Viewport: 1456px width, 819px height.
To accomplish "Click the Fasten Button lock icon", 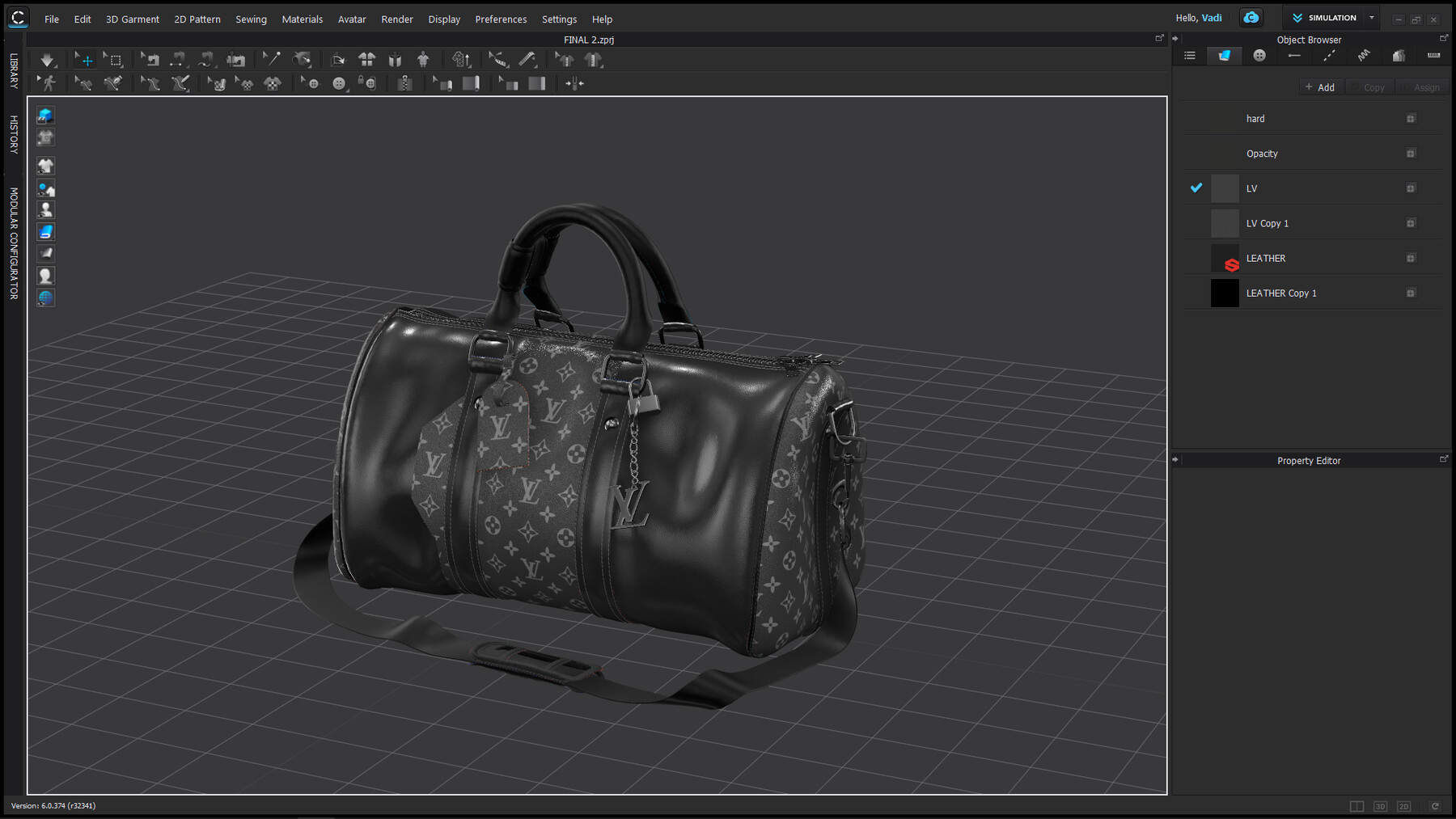I will pos(367,83).
